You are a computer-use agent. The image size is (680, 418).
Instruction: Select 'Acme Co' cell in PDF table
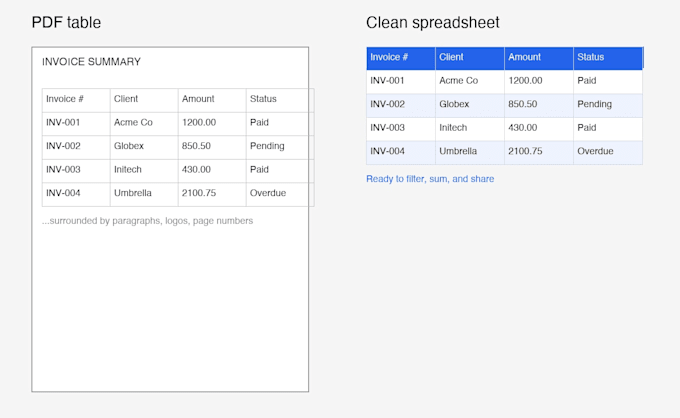point(144,124)
